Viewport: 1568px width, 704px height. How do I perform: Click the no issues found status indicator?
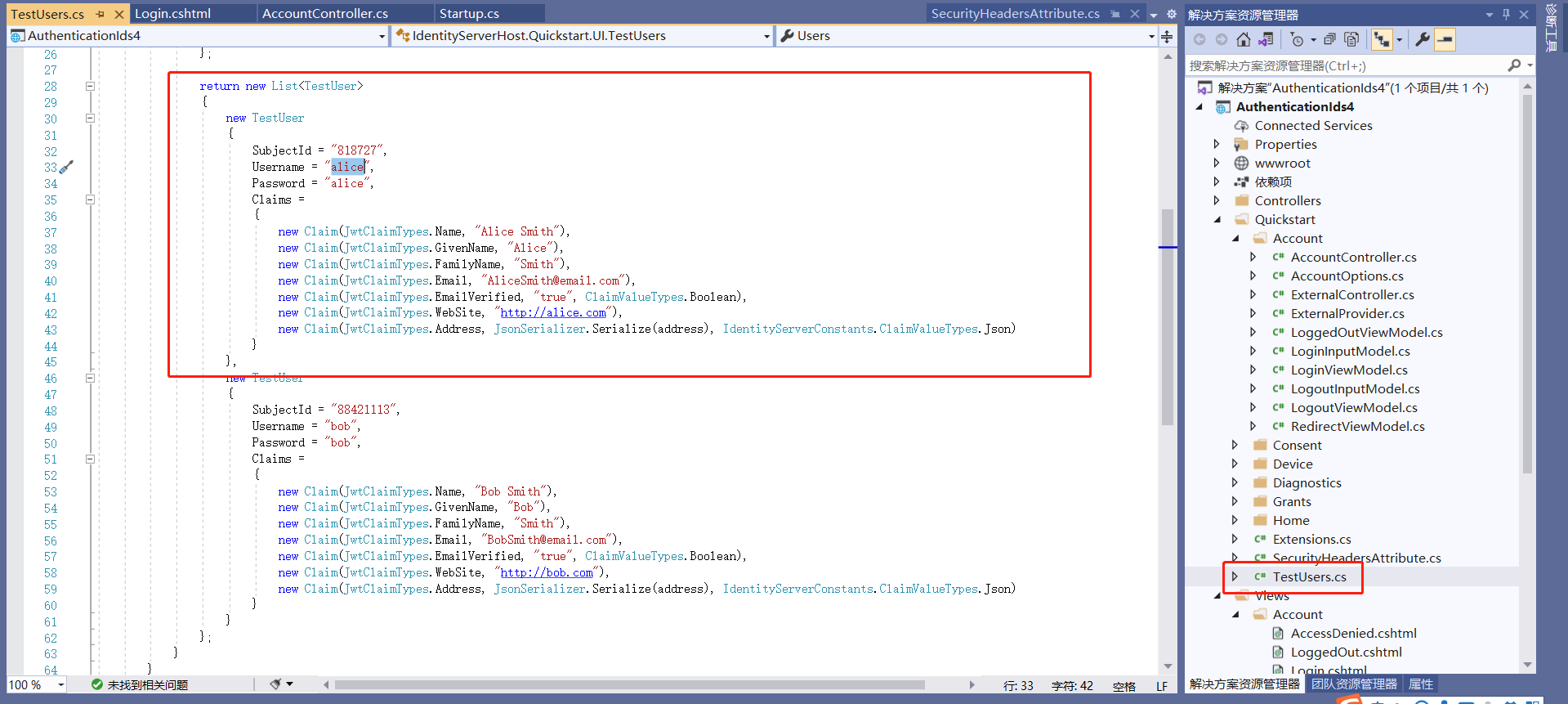140,685
